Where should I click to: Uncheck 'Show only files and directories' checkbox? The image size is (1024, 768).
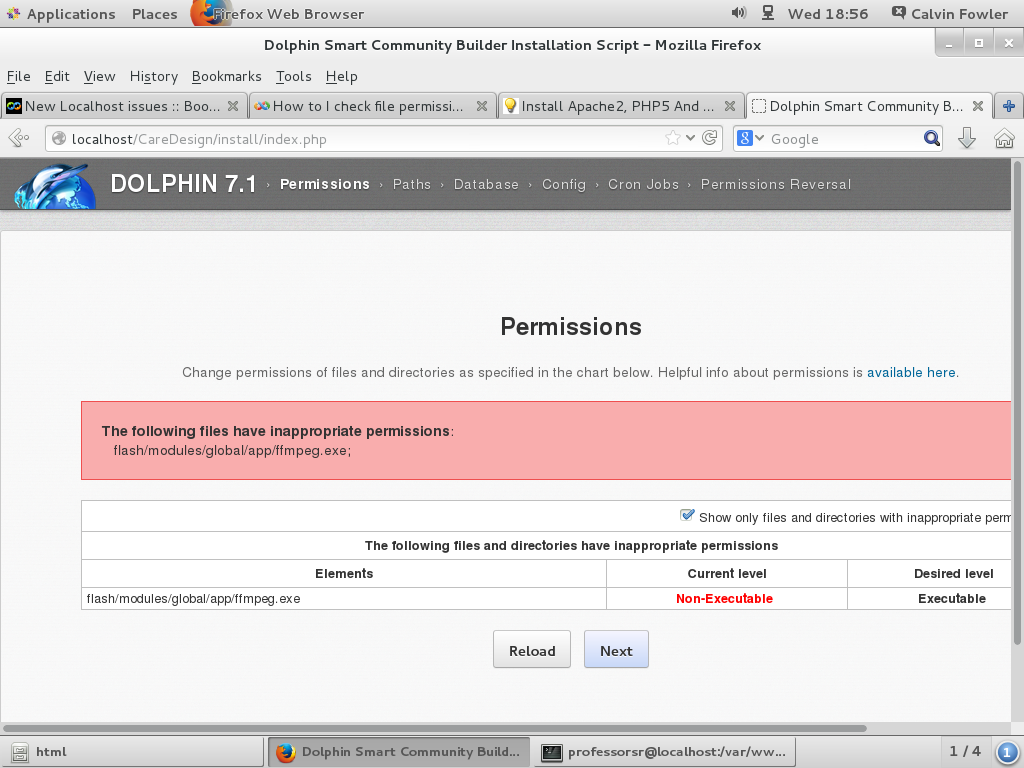pos(687,516)
